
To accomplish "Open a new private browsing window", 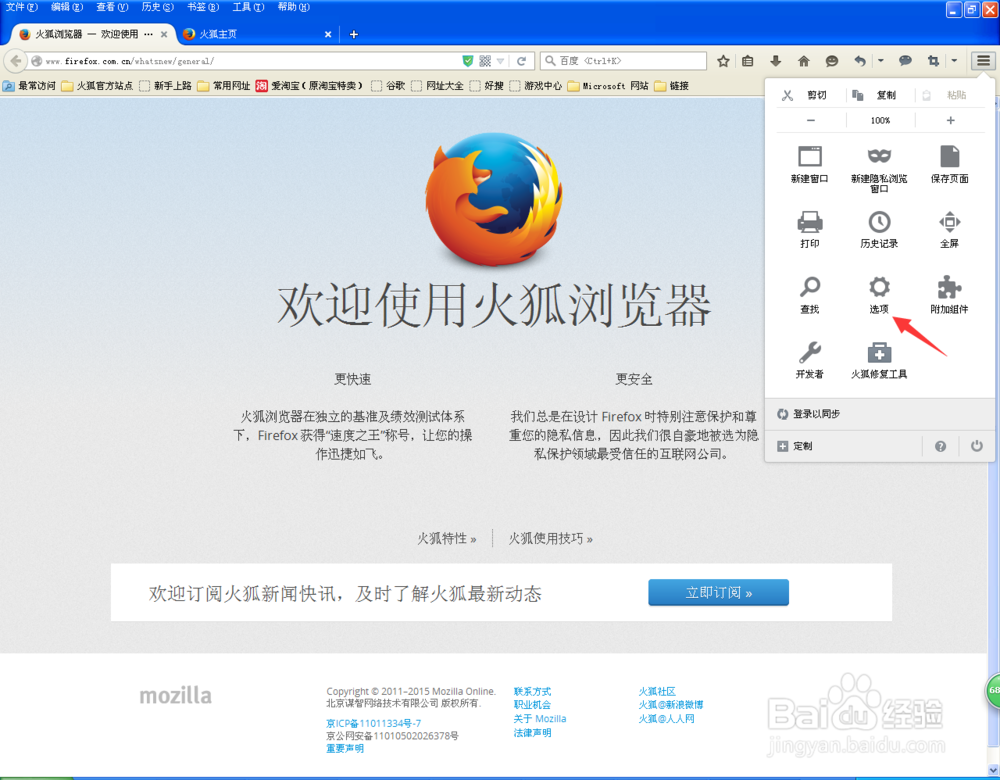I will (879, 168).
